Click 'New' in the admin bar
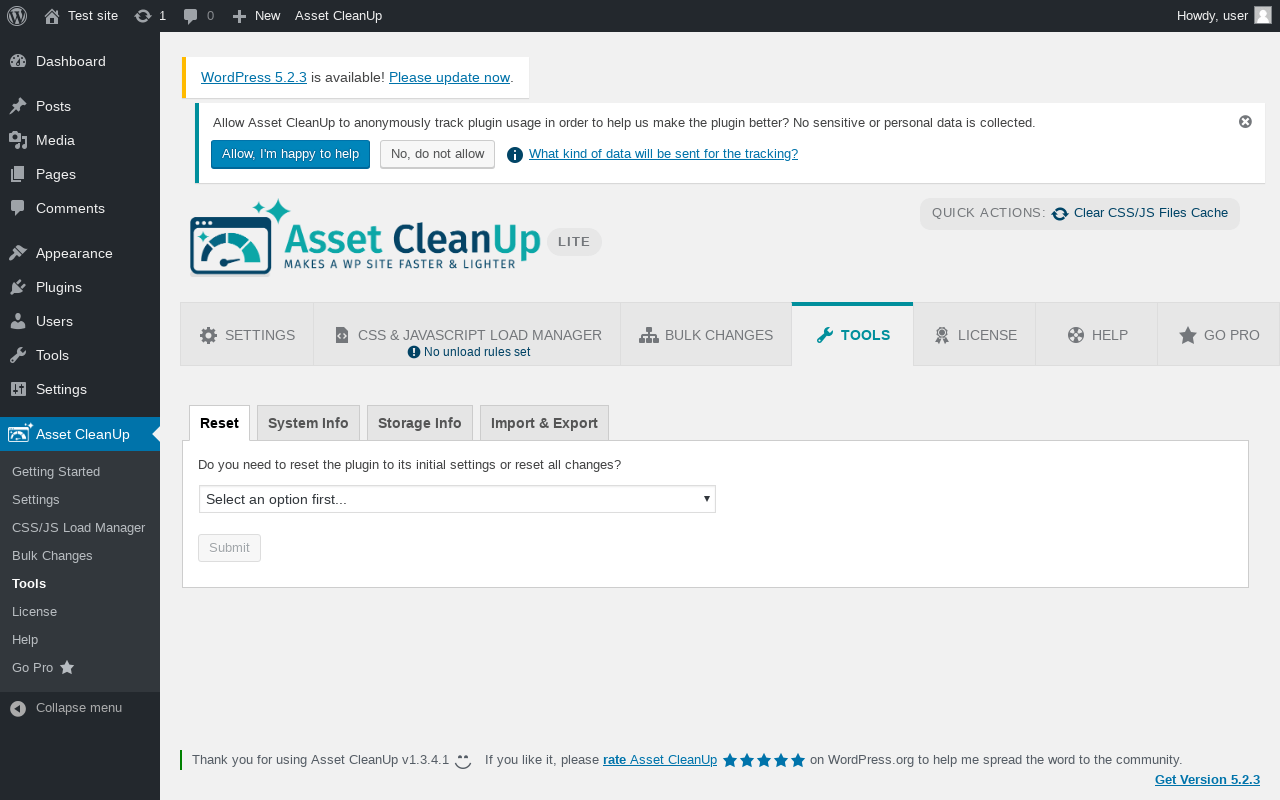This screenshot has height=800, width=1280. click(267, 16)
